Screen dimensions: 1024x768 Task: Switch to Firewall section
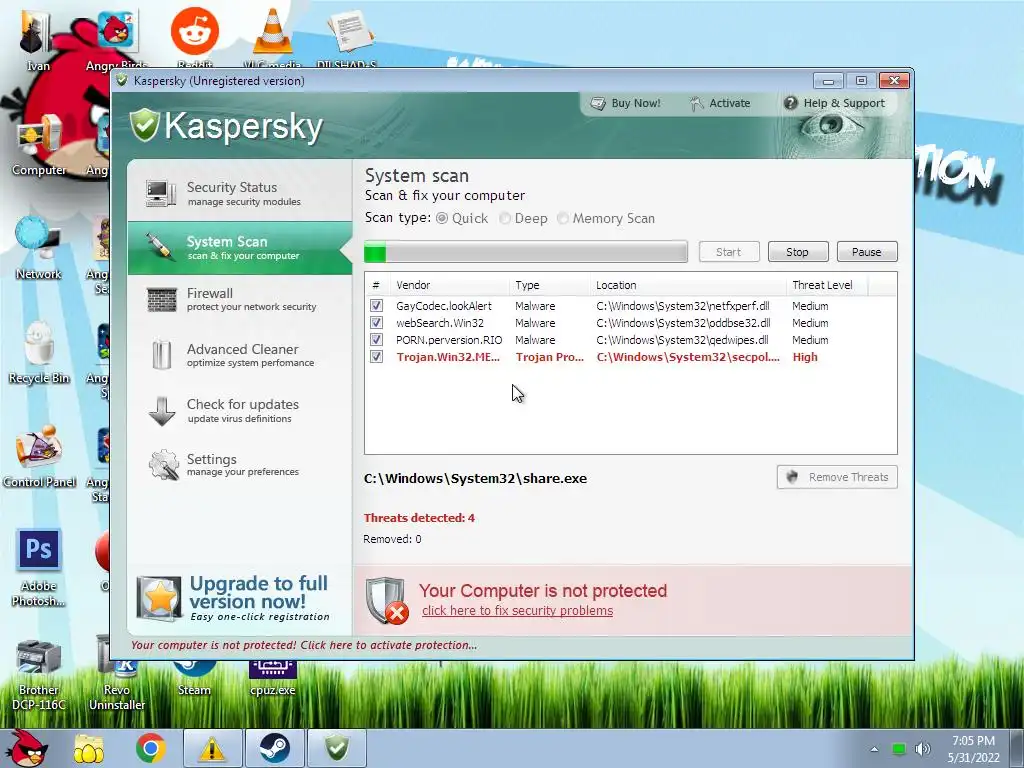point(240,300)
